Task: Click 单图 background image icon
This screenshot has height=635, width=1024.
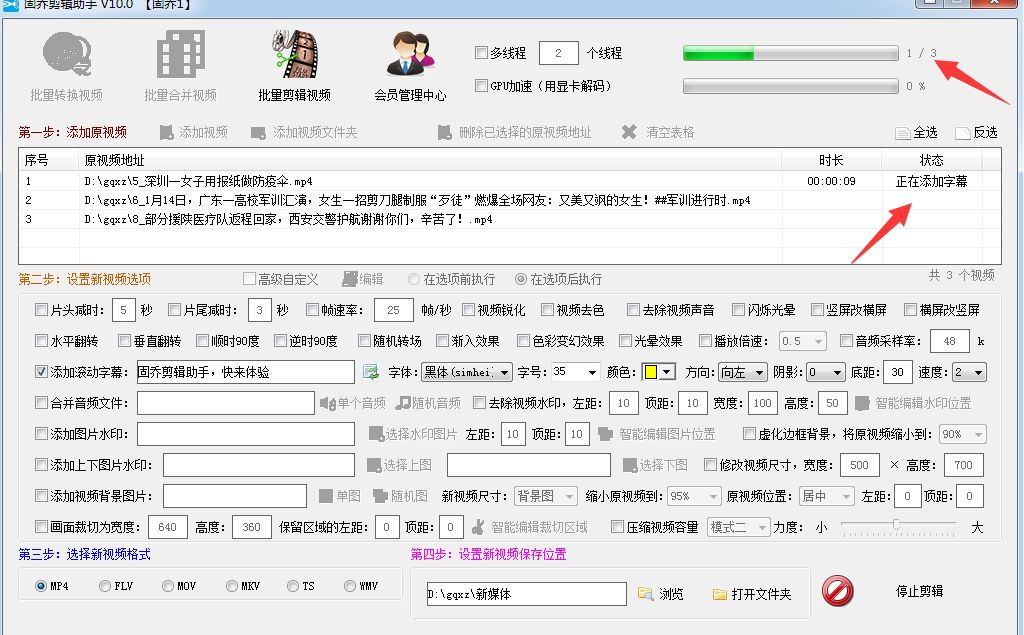Action: pyautogui.click(x=326, y=497)
